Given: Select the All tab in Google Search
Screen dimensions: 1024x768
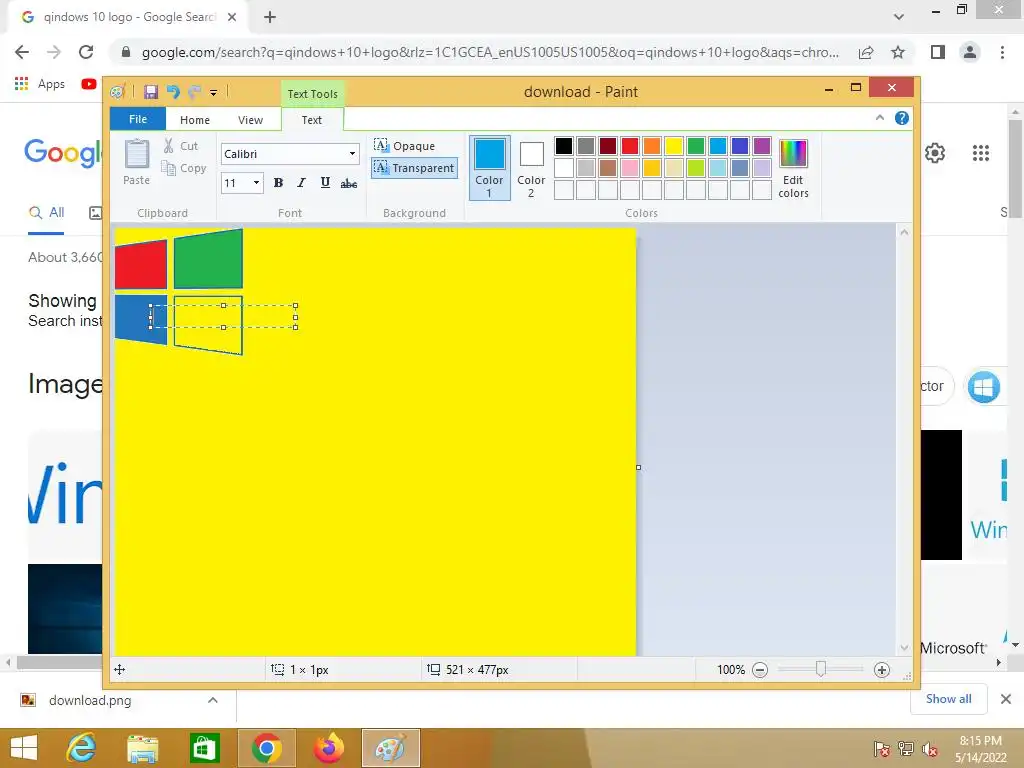Looking at the screenshot, I should coord(46,213).
